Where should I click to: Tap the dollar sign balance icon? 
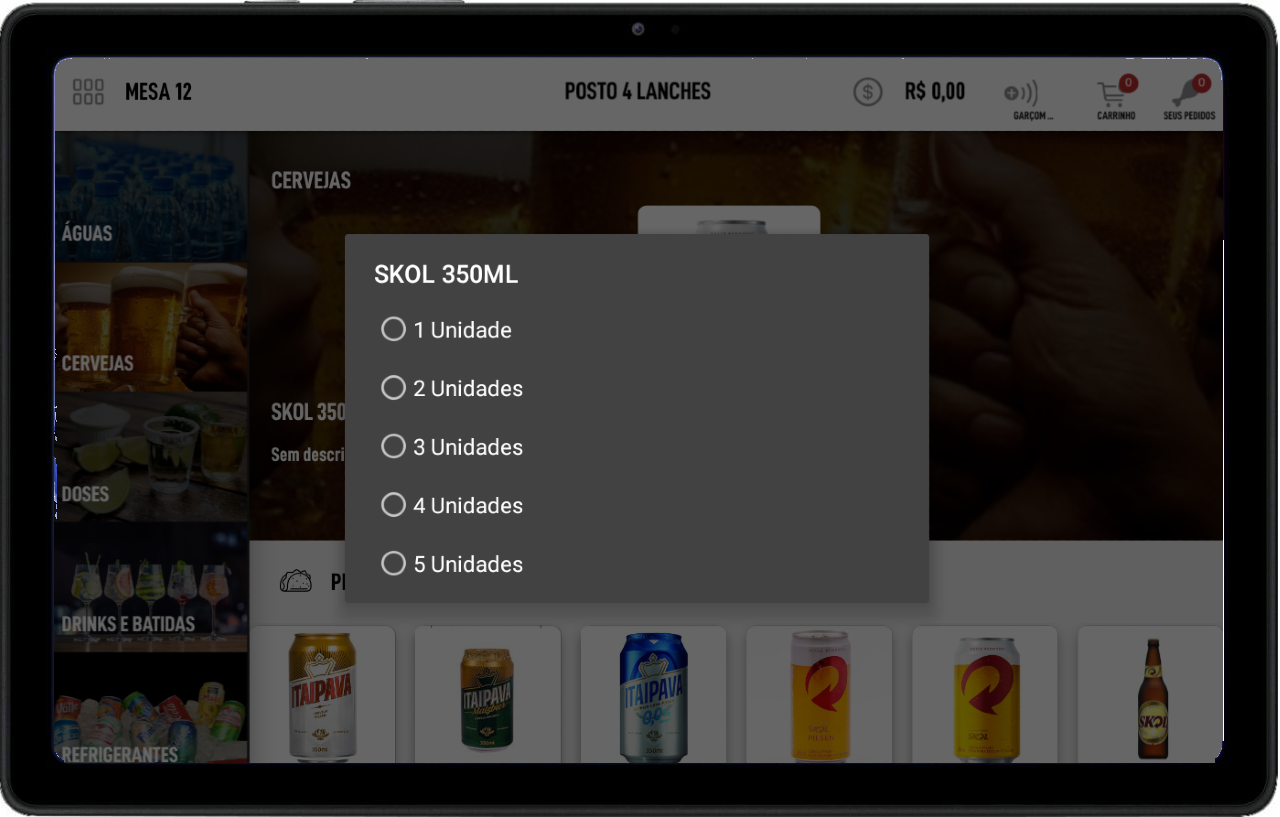[867, 92]
